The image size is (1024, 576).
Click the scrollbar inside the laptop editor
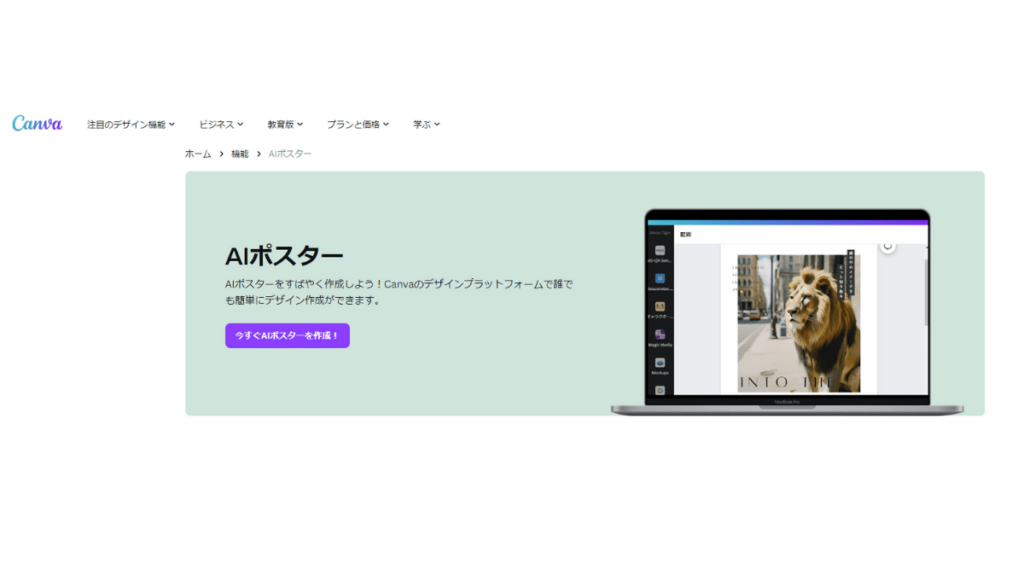point(926,290)
